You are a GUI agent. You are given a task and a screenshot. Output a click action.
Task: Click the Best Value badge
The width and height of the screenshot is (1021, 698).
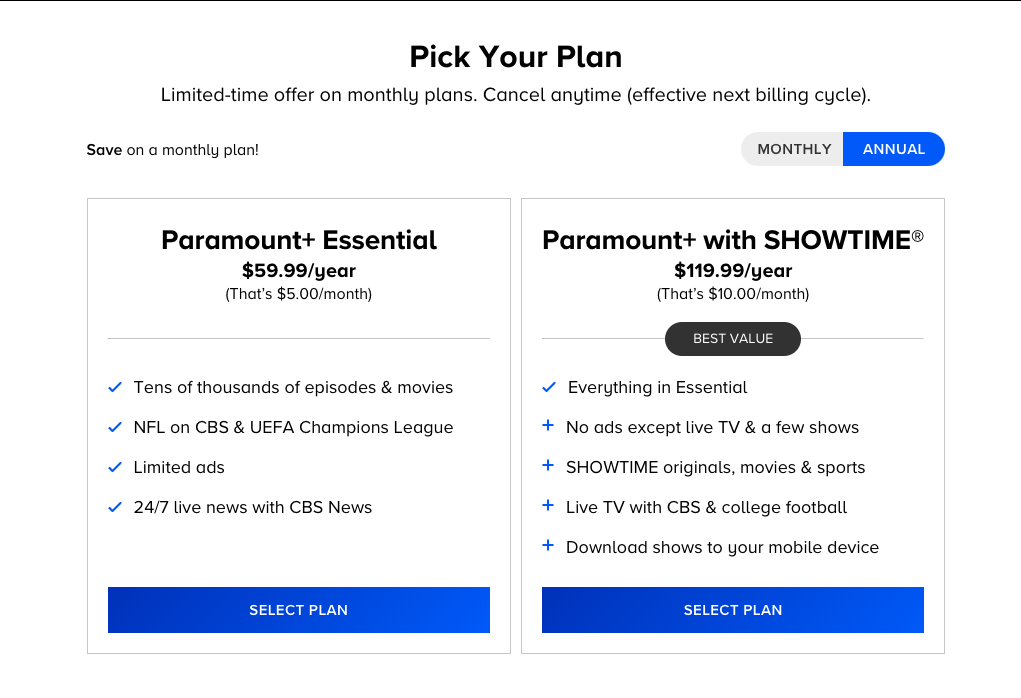click(732, 339)
